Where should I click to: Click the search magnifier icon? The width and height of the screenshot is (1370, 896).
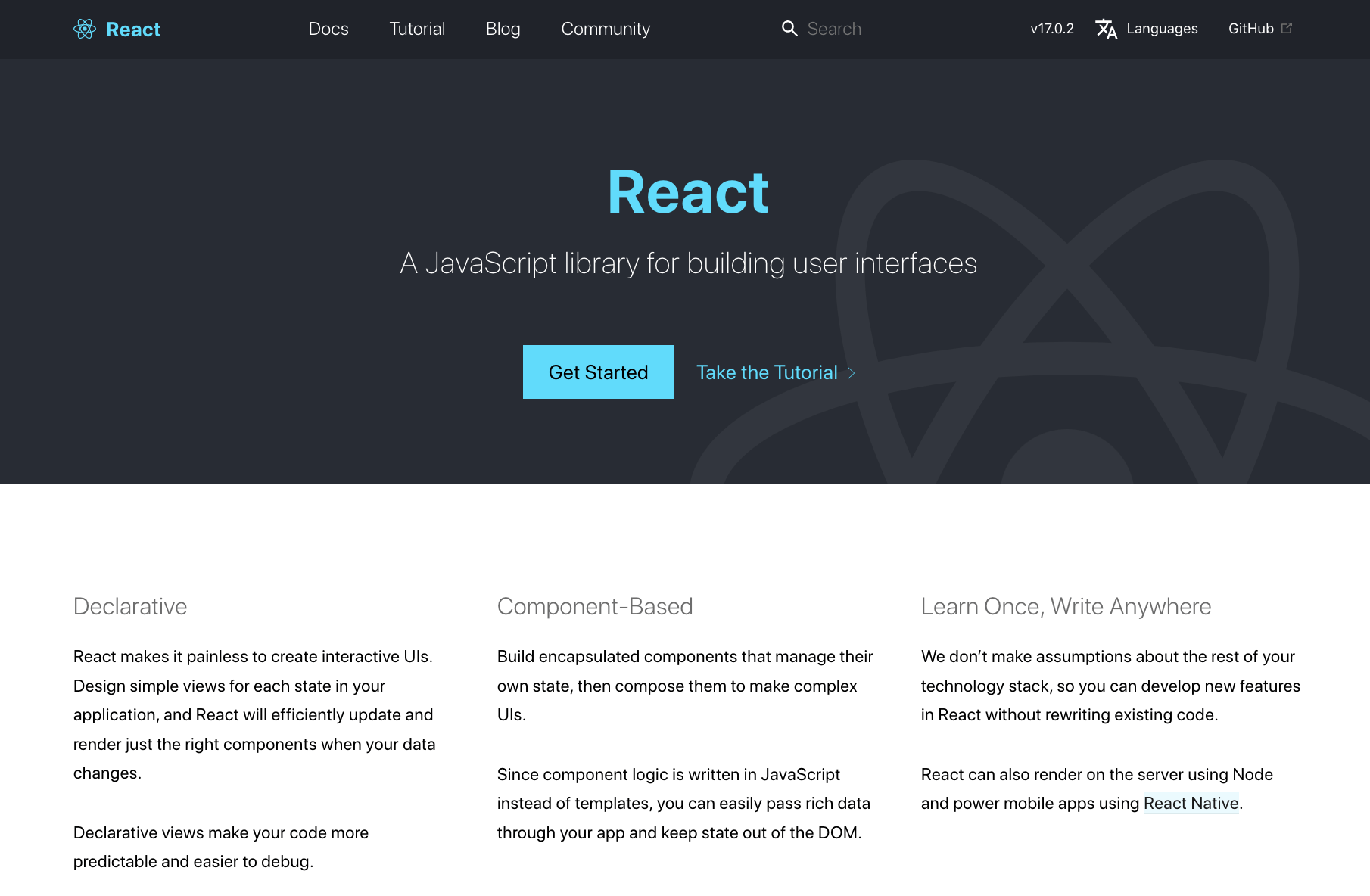click(x=789, y=29)
